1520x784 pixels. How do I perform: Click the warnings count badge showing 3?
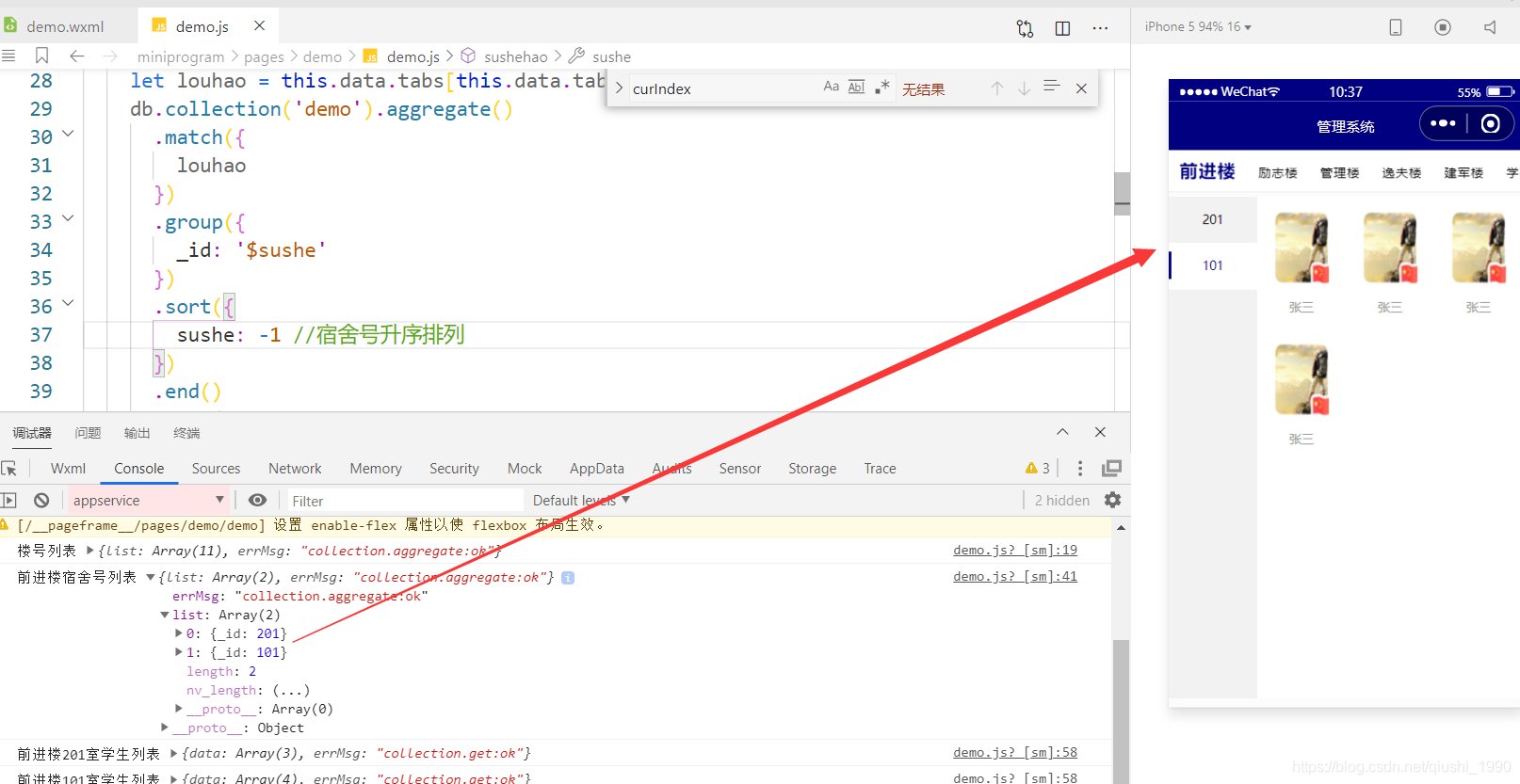click(1038, 469)
